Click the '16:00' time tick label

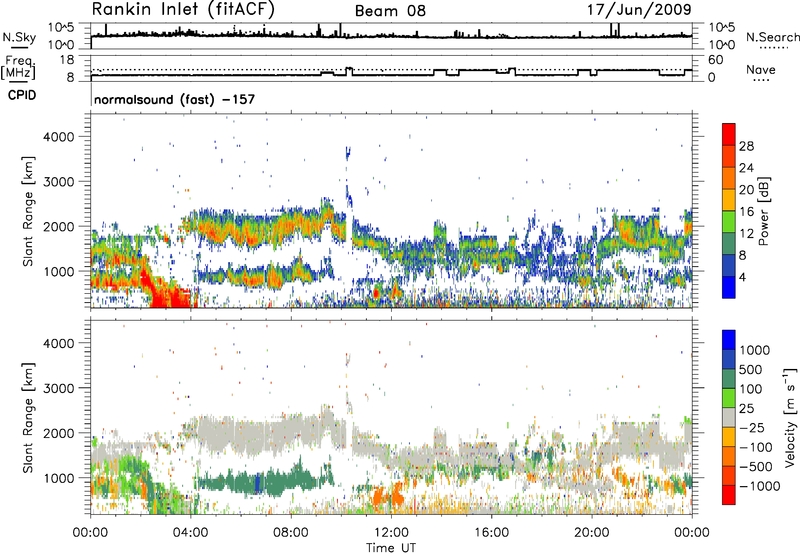coord(491,533)
